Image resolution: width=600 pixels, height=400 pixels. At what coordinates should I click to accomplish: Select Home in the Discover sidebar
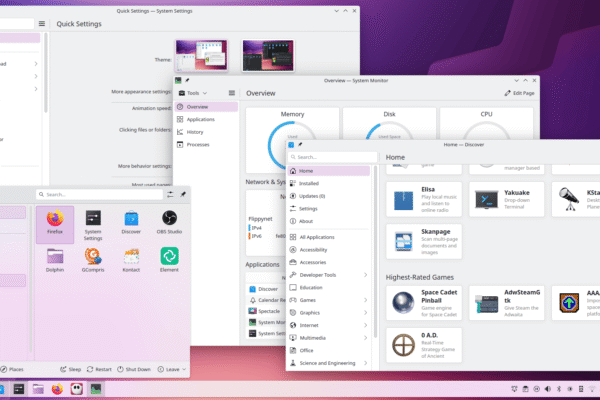[329, 171]
